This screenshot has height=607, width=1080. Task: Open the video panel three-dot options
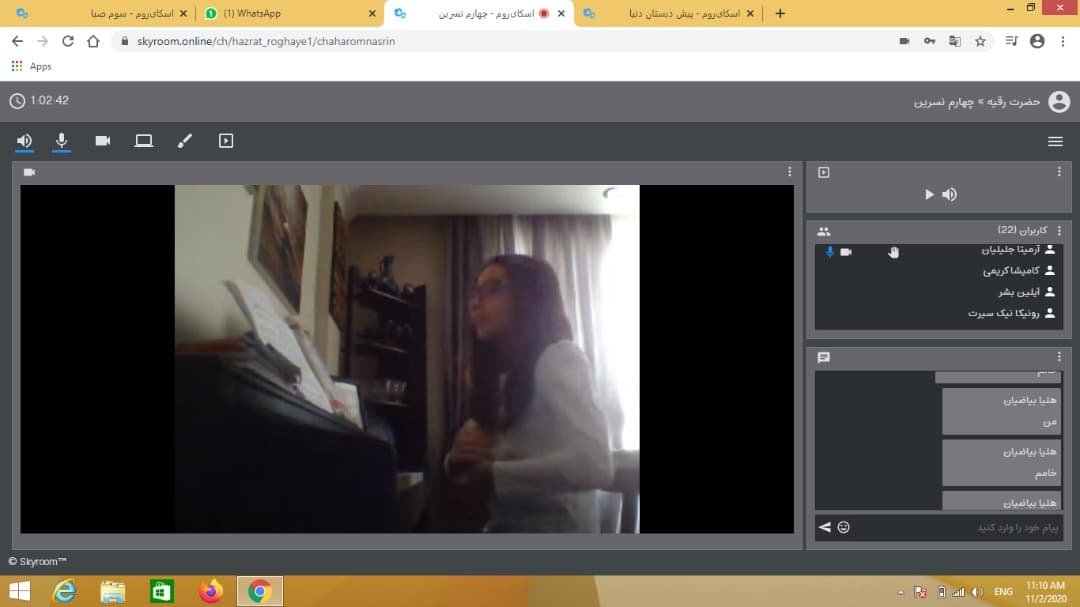(790, 172)
